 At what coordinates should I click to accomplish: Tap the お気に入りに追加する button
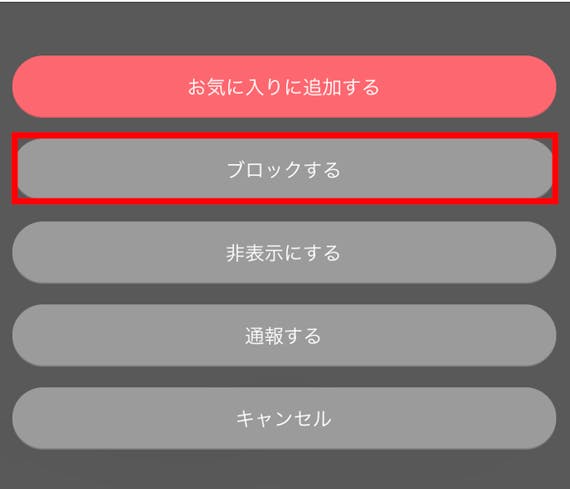(284, 87)
